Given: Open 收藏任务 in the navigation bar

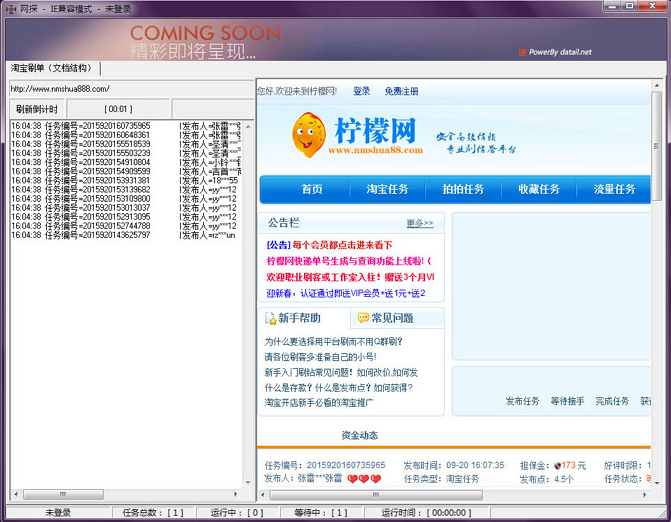Looking at the screenshot, I should (539, 189).
